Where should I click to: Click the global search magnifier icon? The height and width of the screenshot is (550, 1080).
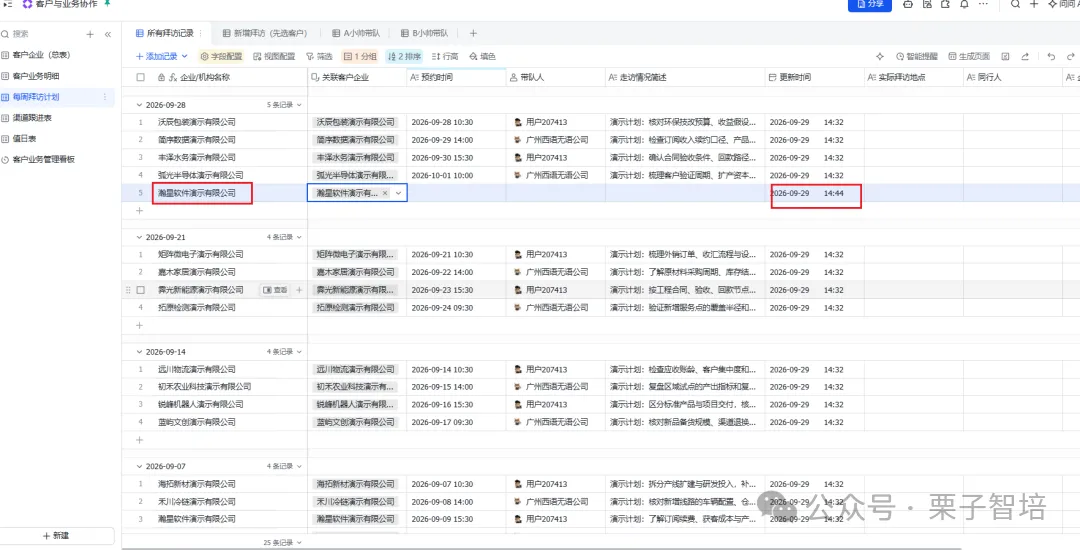tap(1015, 4)
